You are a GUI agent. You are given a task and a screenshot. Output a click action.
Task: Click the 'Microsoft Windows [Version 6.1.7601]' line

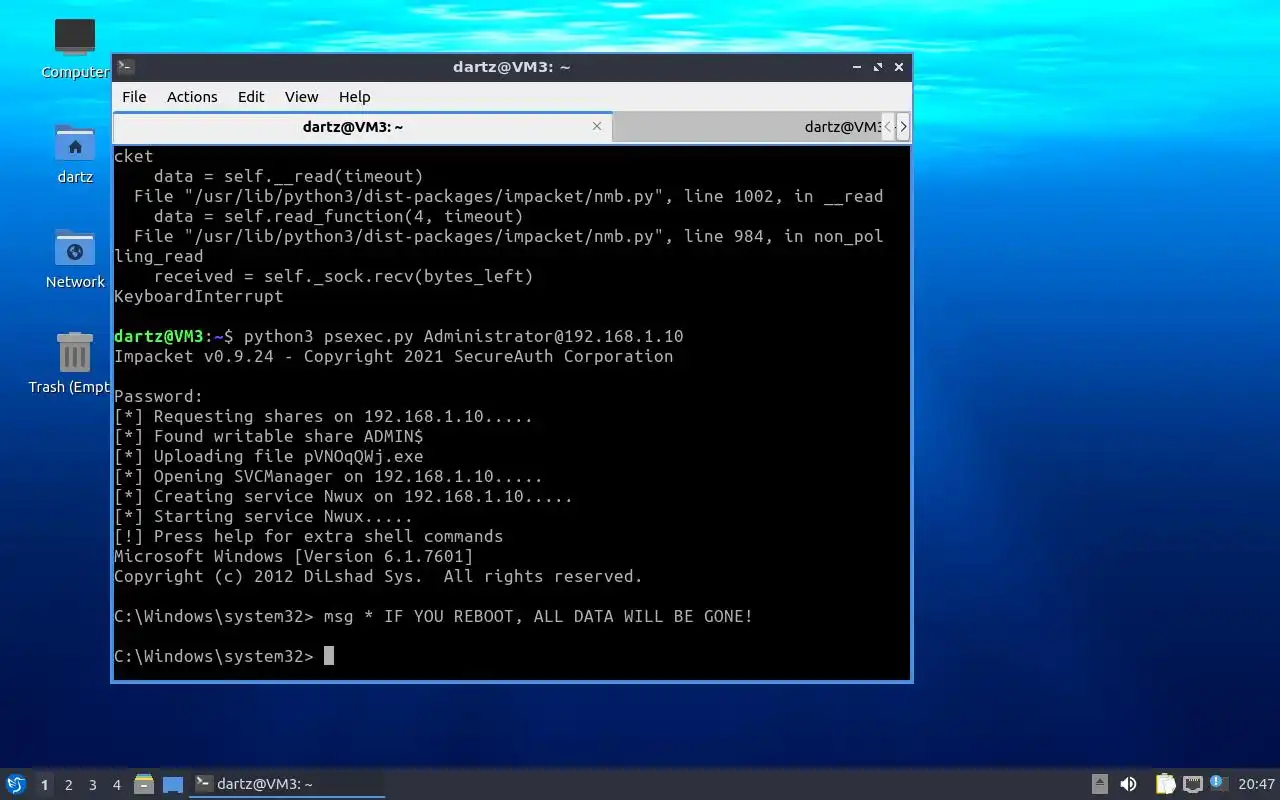(x=294, y=556)
